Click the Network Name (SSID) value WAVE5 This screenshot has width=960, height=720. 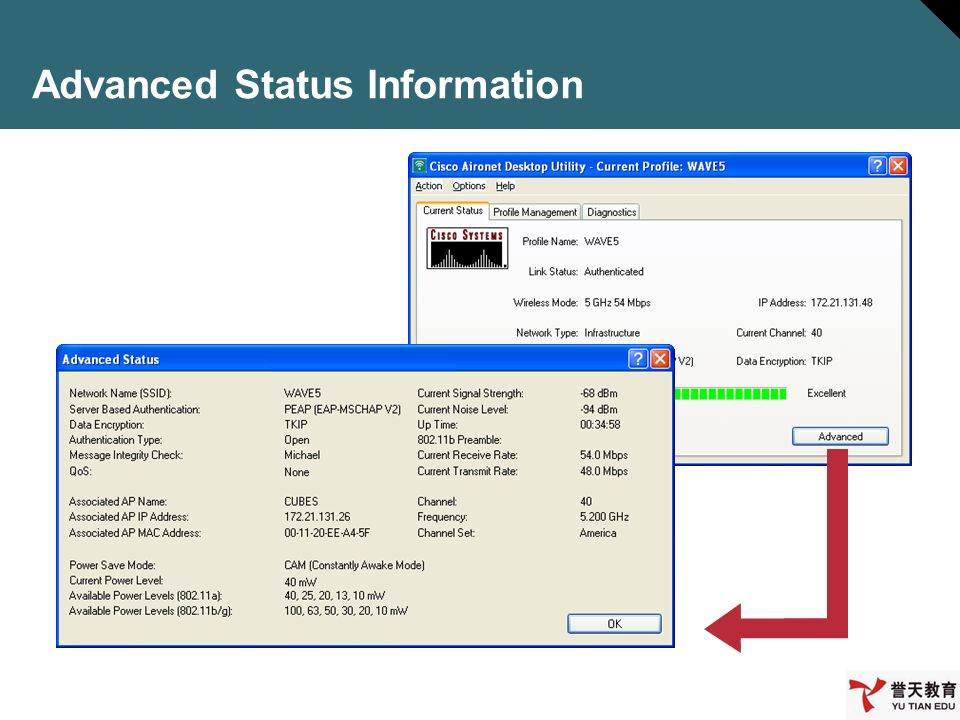click(302, 393)
